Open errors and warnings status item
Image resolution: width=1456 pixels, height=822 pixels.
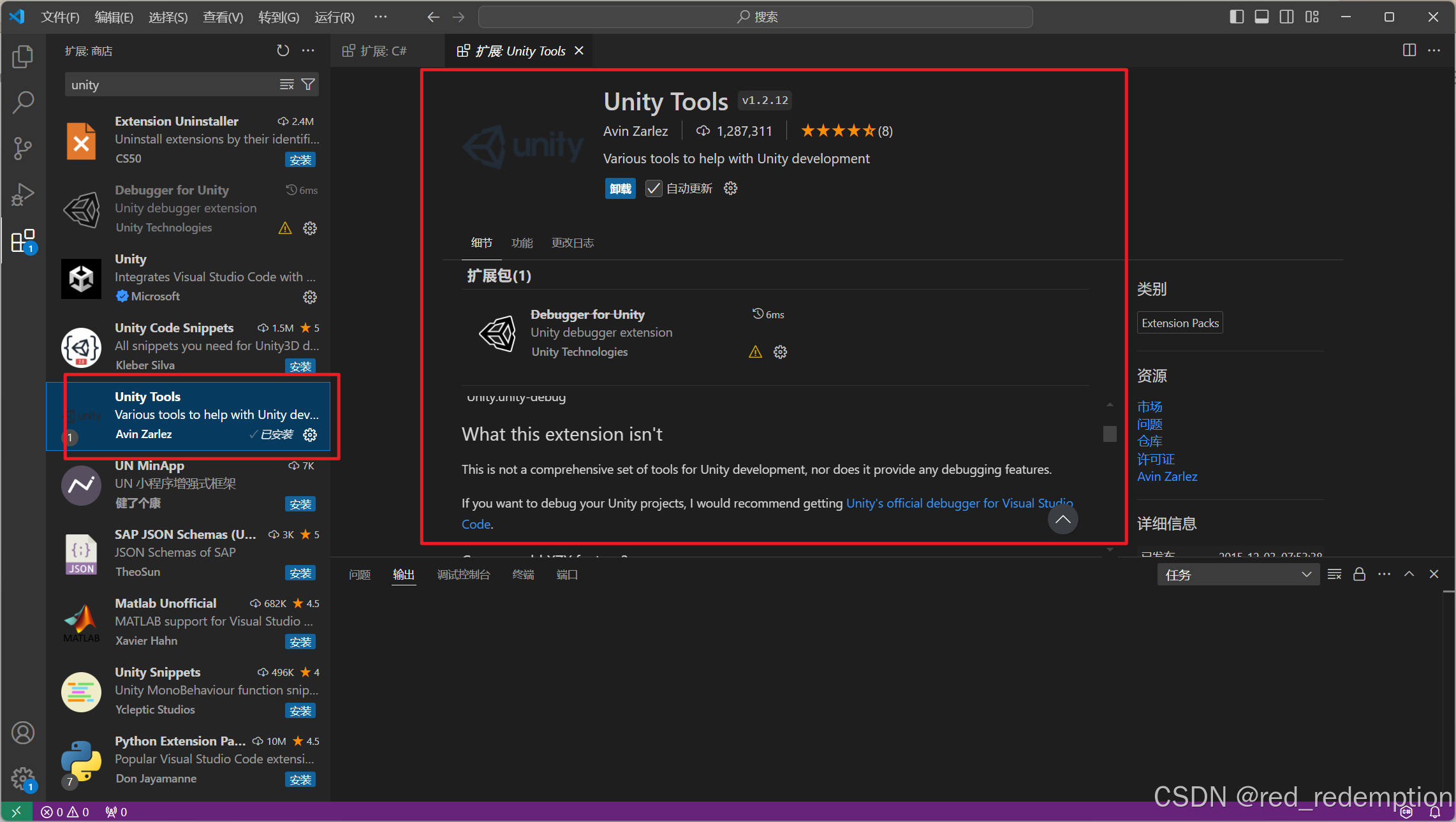65,812
